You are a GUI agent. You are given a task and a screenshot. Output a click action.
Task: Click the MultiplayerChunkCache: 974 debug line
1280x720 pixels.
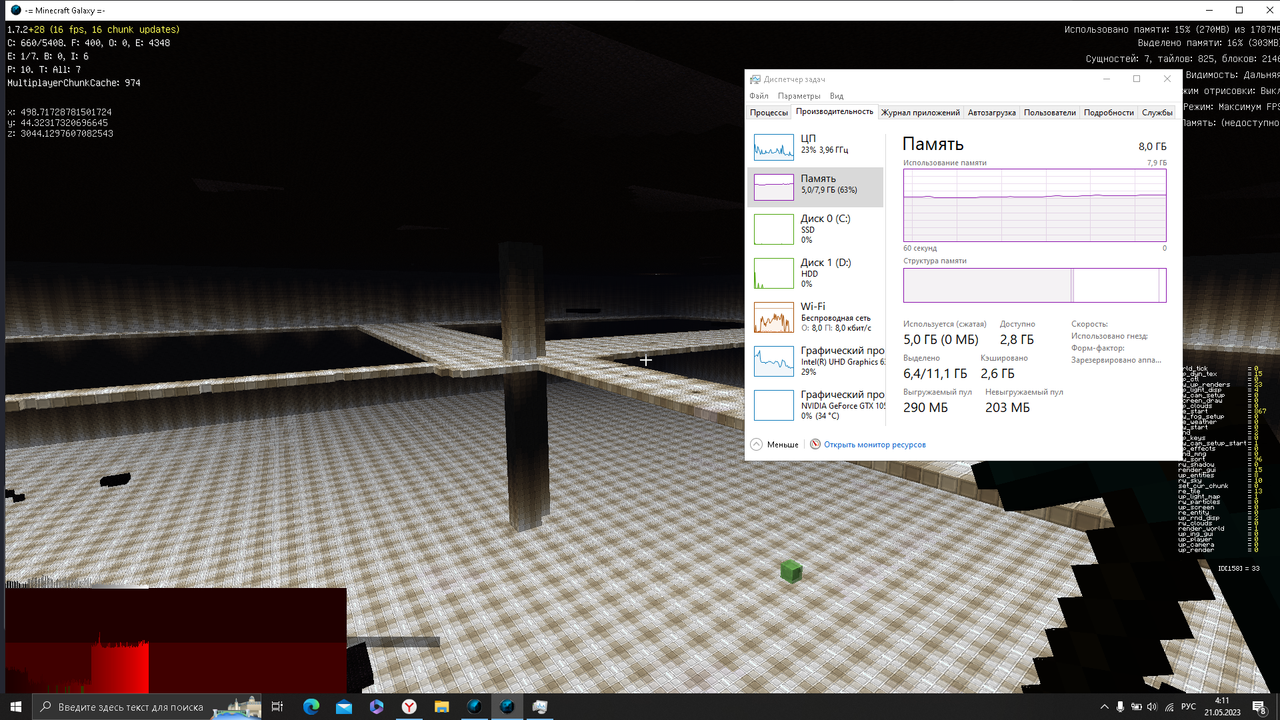click(x=74, y=83)
